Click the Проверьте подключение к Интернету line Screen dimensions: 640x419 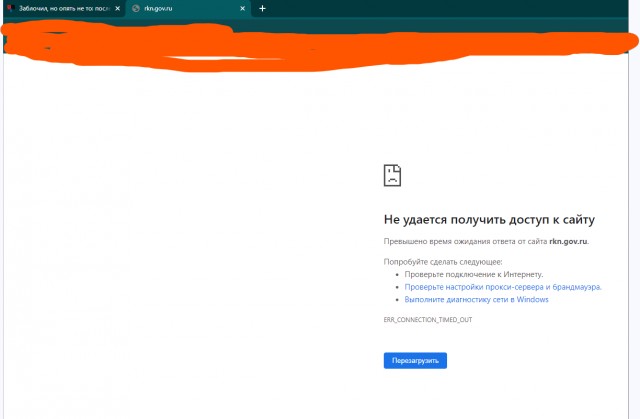474,274
